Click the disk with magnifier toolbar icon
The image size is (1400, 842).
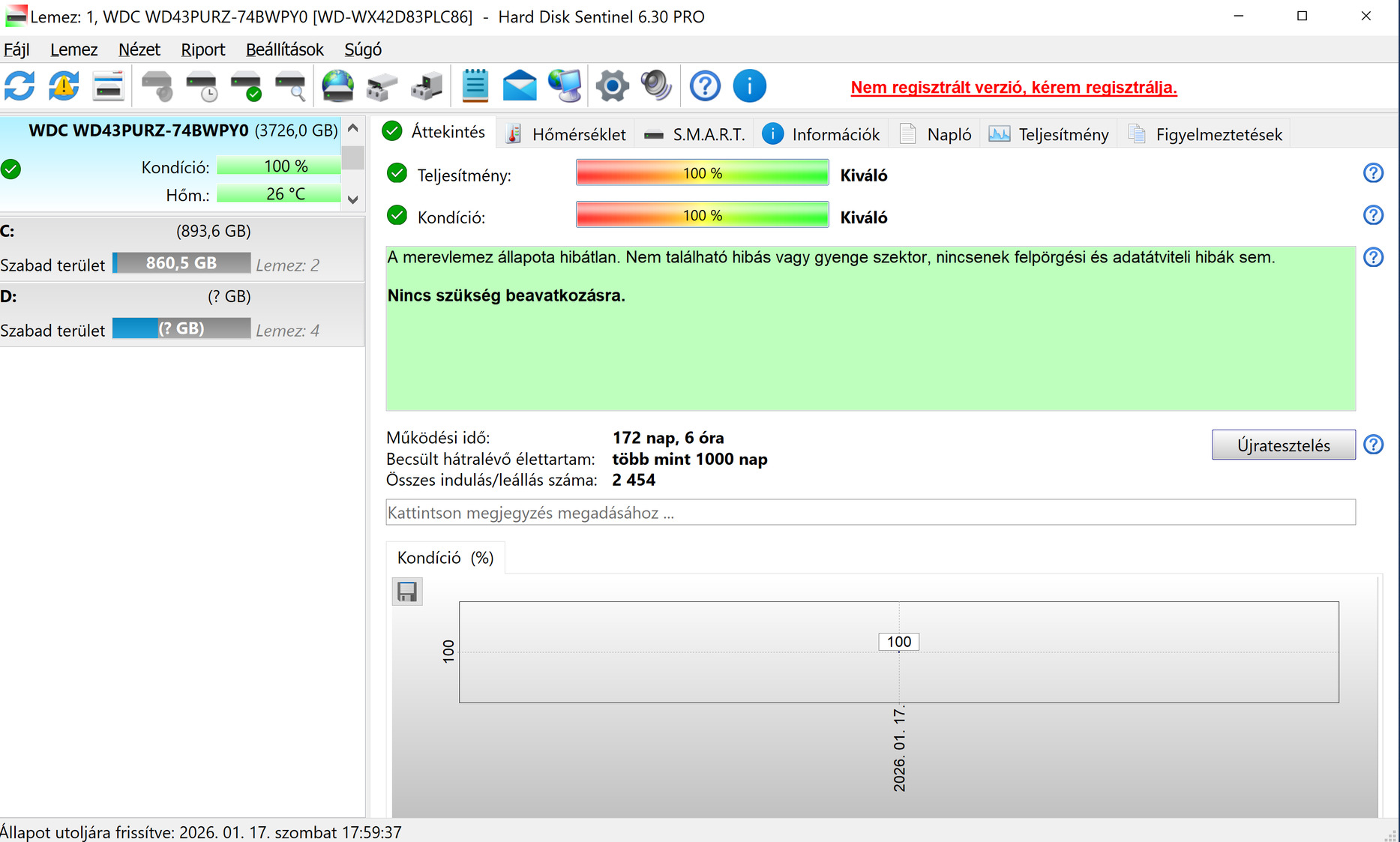pyautogui.click(x=291, y=86)
